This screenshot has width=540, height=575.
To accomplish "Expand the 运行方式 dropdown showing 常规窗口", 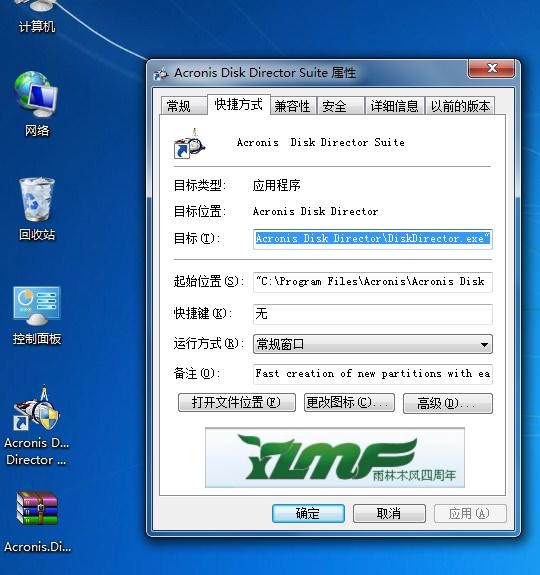I will pos(372,344).
